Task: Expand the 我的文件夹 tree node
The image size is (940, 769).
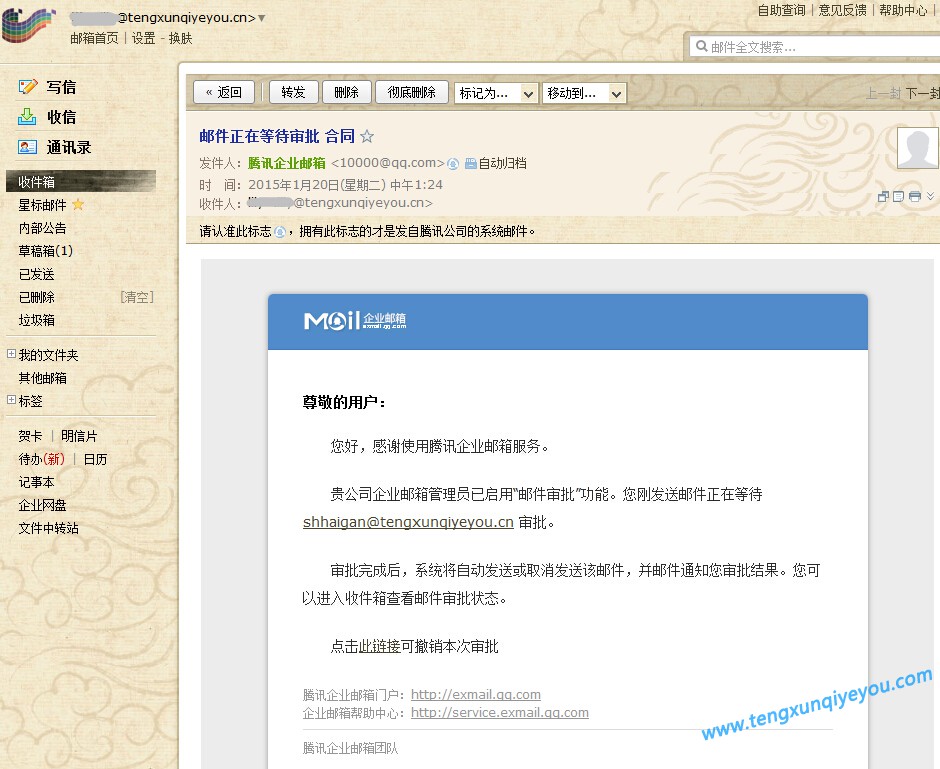Action: point(11,354)
